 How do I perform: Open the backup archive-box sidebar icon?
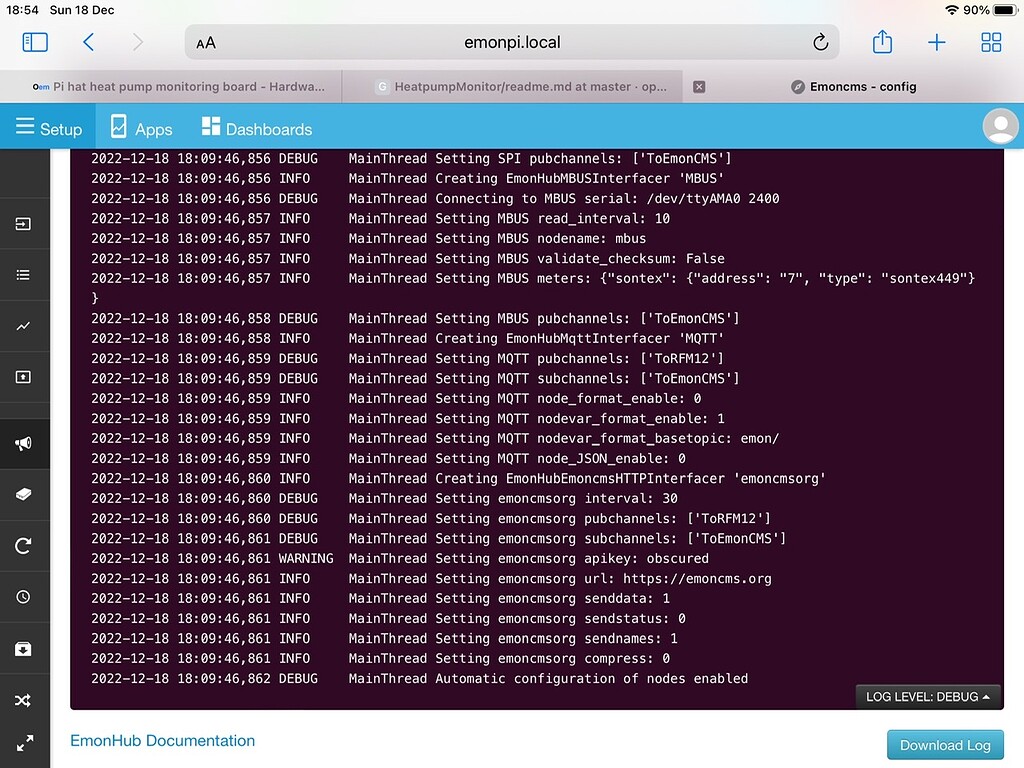23,648
